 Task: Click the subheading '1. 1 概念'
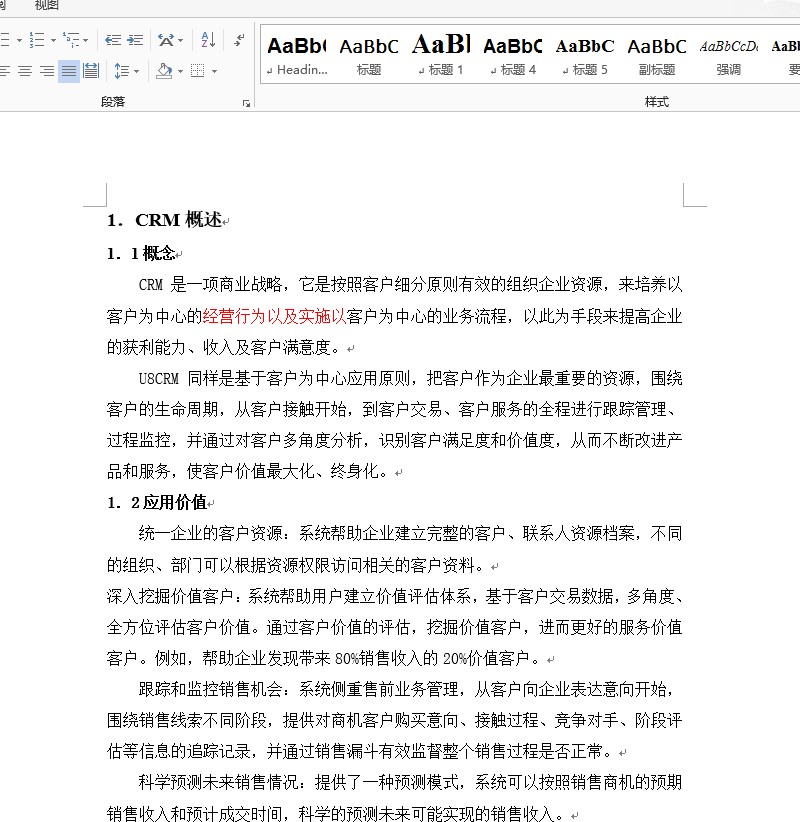[140, 254]
